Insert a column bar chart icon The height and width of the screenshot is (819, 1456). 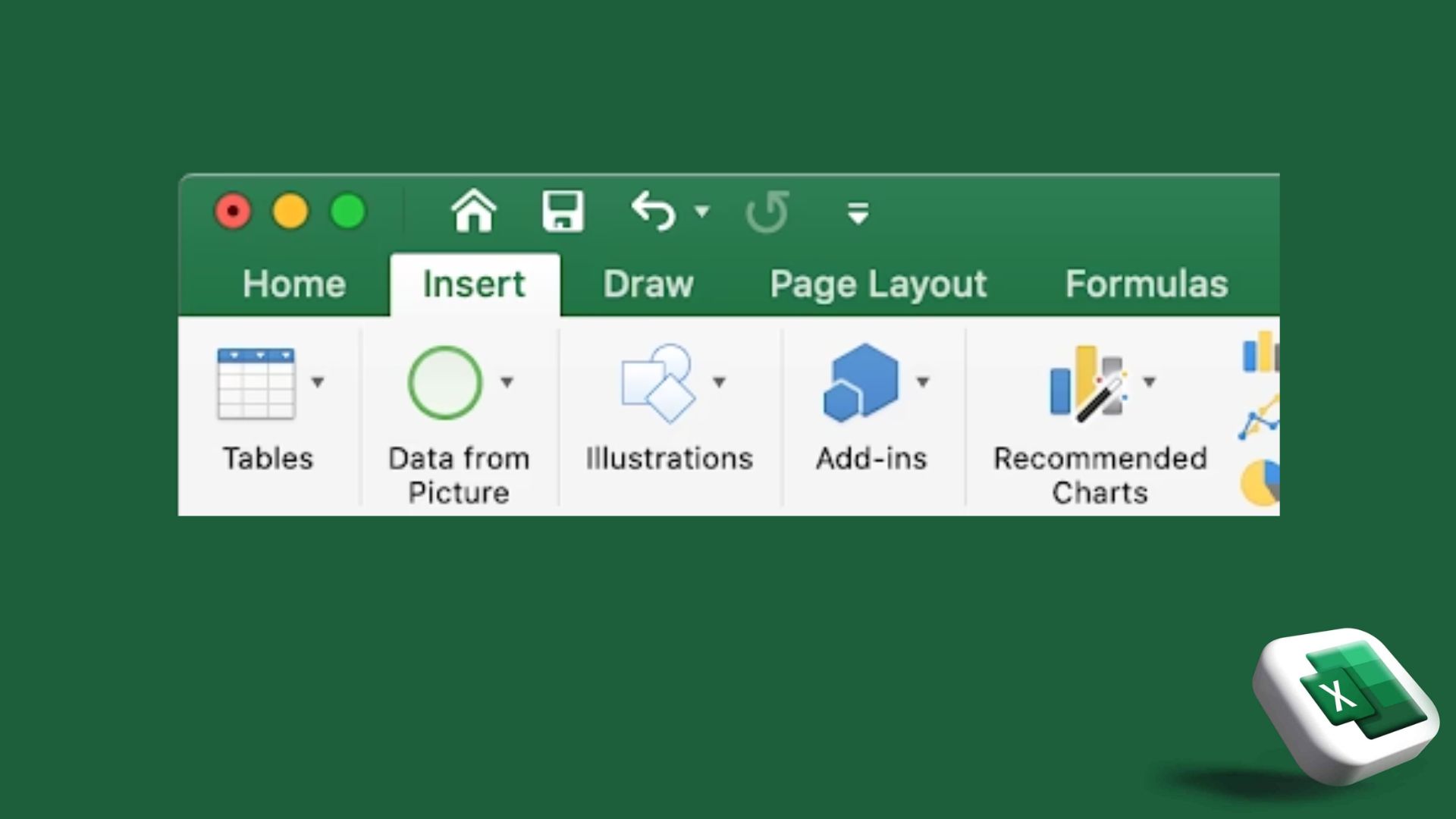[1260, 352]
